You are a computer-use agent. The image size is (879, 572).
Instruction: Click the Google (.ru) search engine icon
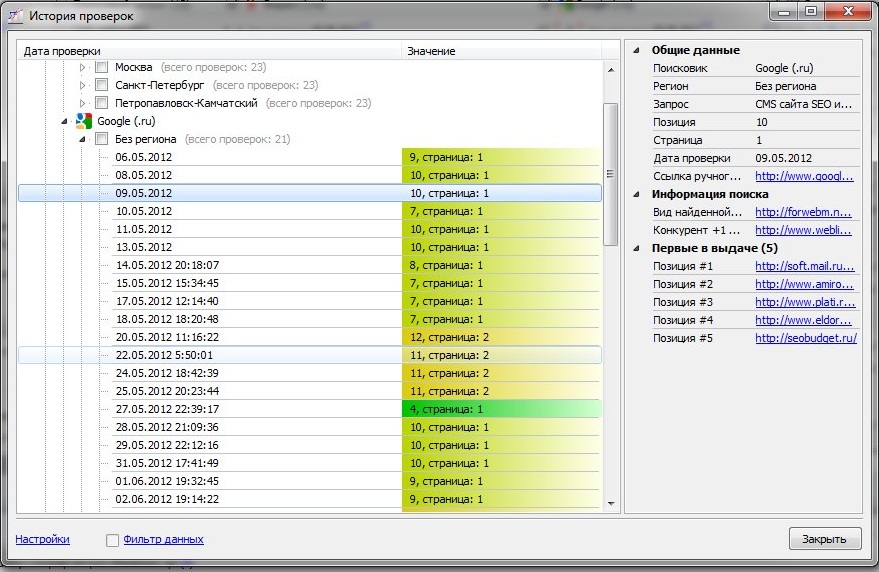pos(84,121)
